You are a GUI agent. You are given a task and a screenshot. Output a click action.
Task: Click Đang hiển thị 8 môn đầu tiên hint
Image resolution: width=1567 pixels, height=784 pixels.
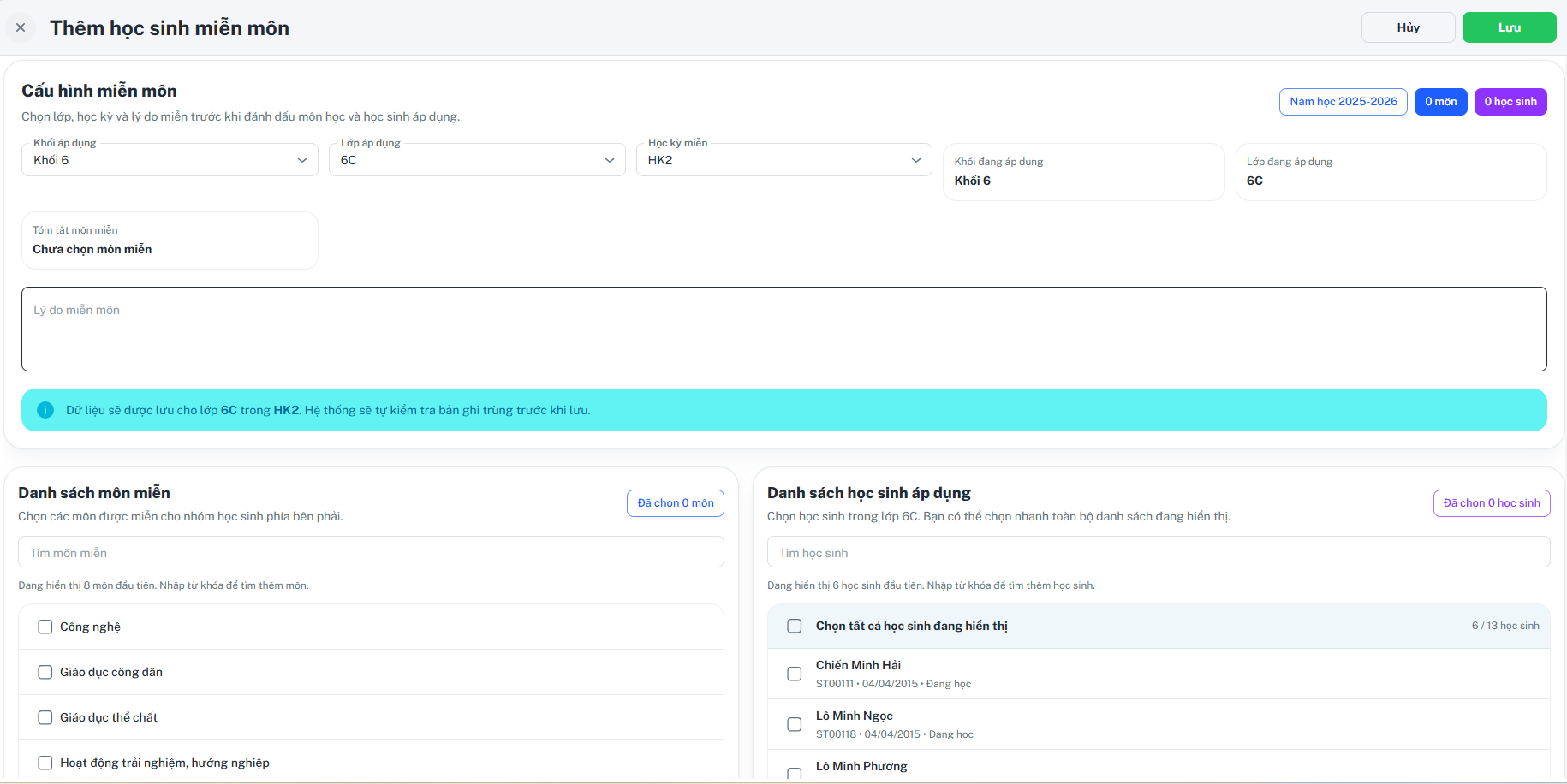point(164,585)
